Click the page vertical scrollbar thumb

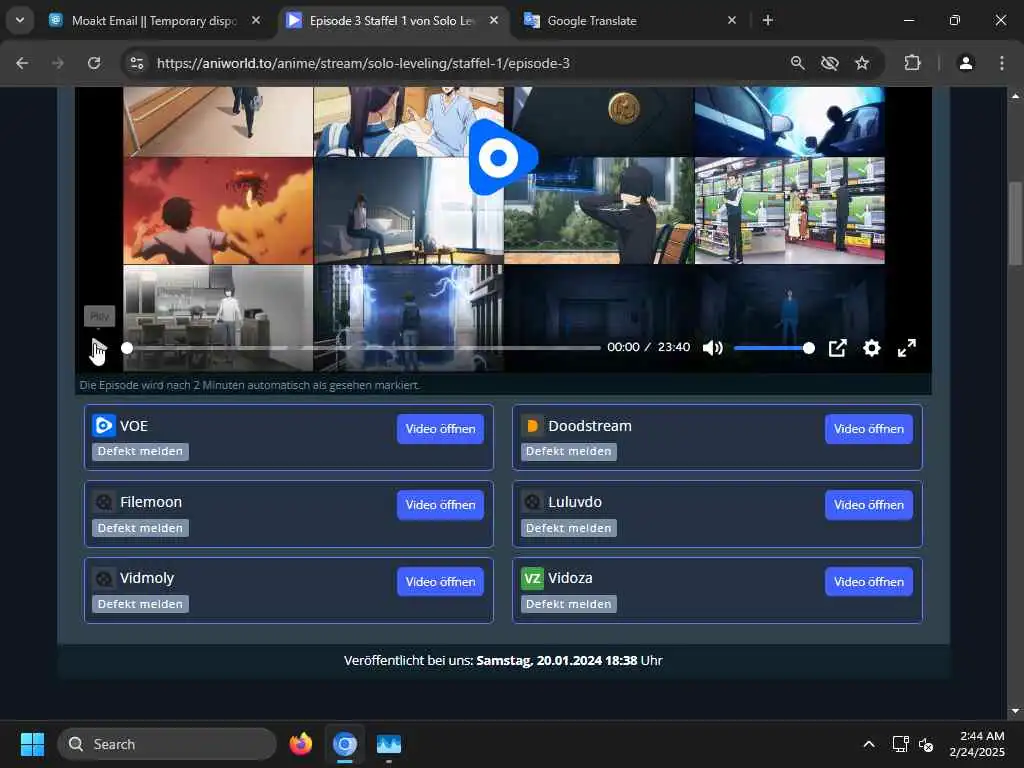point(1016,223)
